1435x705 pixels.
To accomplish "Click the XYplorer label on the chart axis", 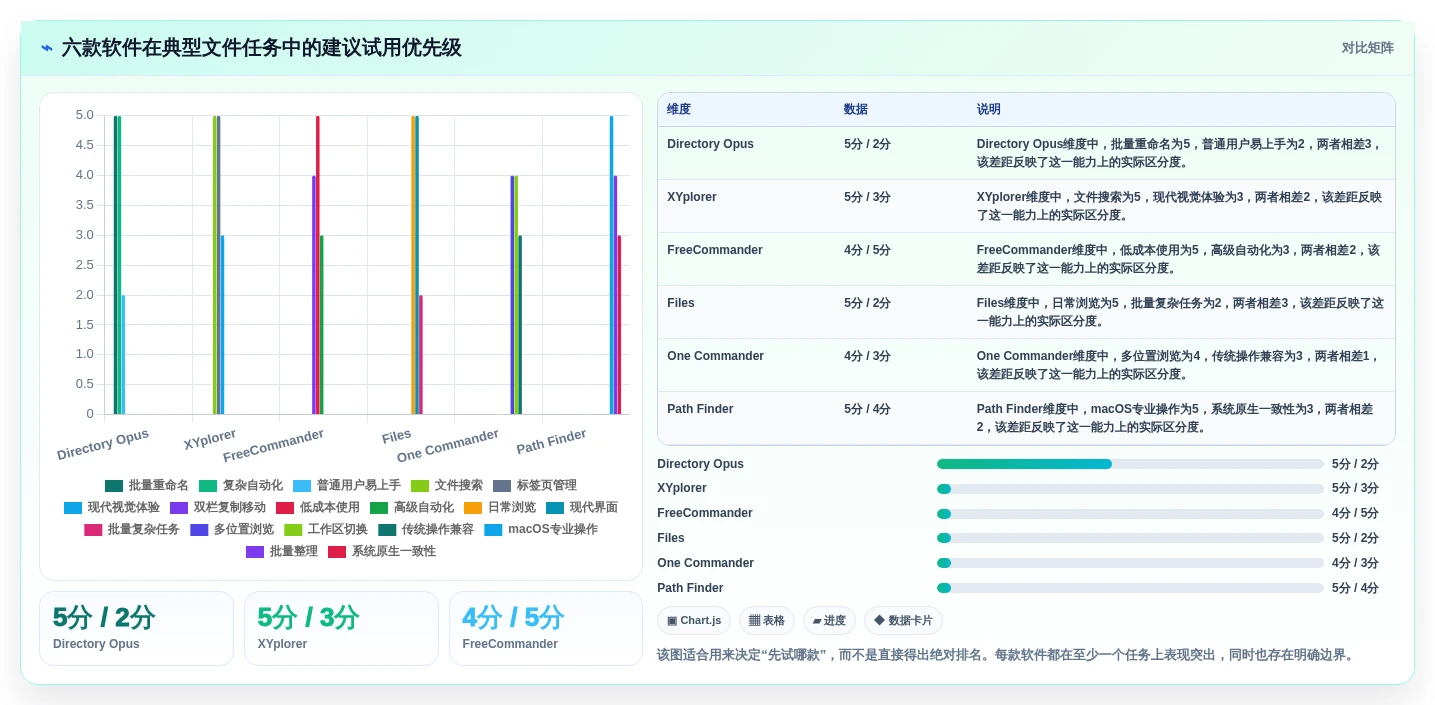I will click(210, 439).
